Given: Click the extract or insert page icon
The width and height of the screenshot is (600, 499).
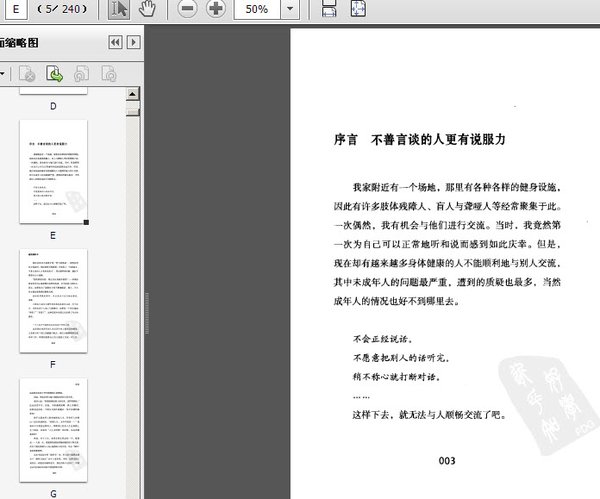Looking at the screenshot, I should point(54,73).
